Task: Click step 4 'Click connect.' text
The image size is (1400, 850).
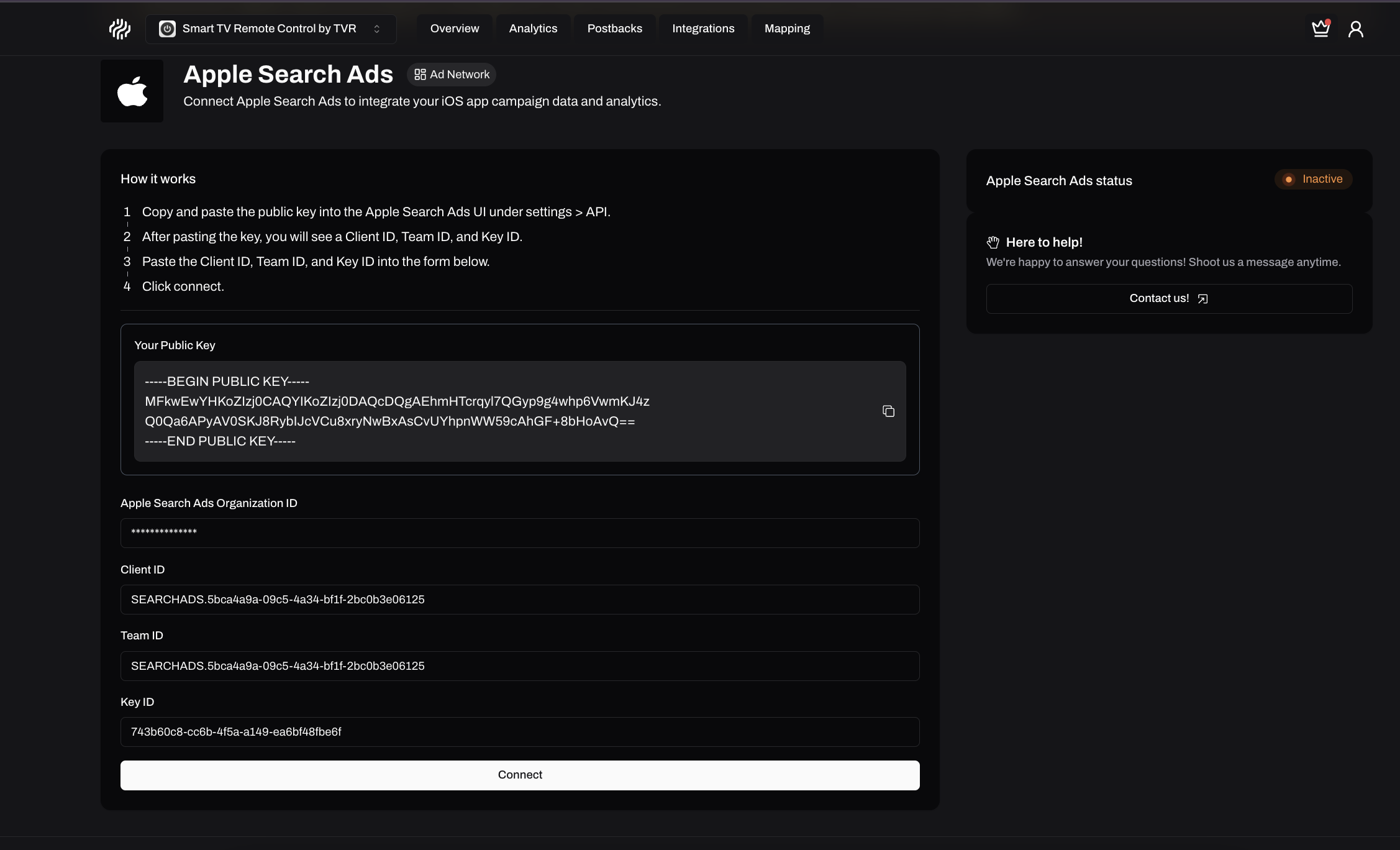Action: coord(183,286)
